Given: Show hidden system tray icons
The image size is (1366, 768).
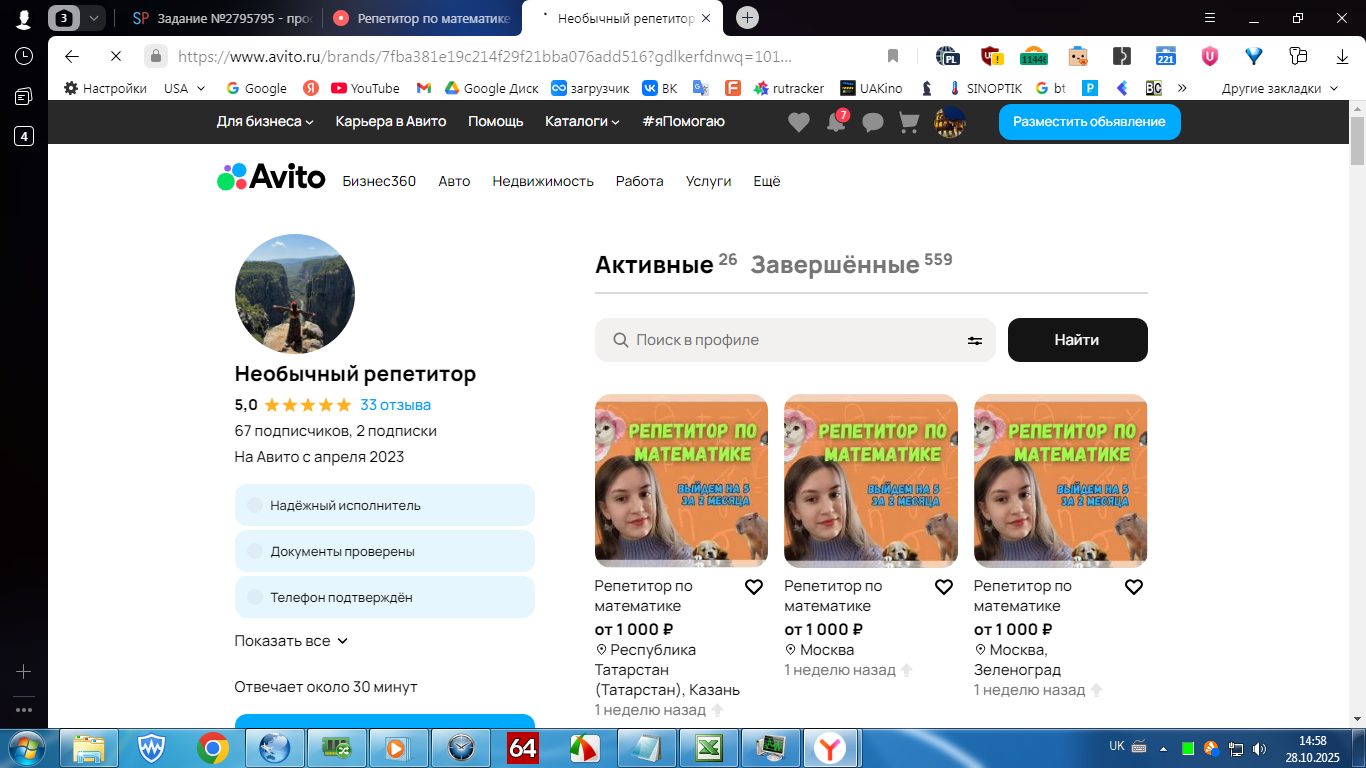Looking at the screenshot, I should 1163,748.
